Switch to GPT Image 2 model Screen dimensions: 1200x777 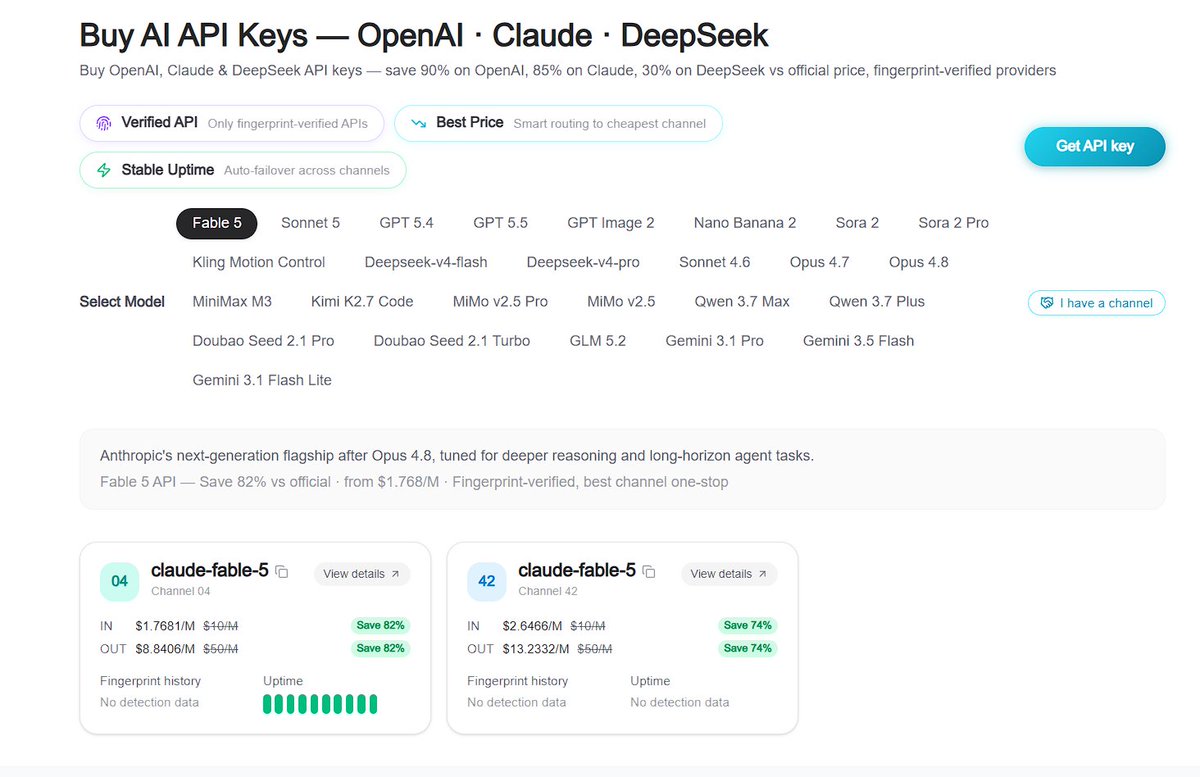[x=610, y=223]
